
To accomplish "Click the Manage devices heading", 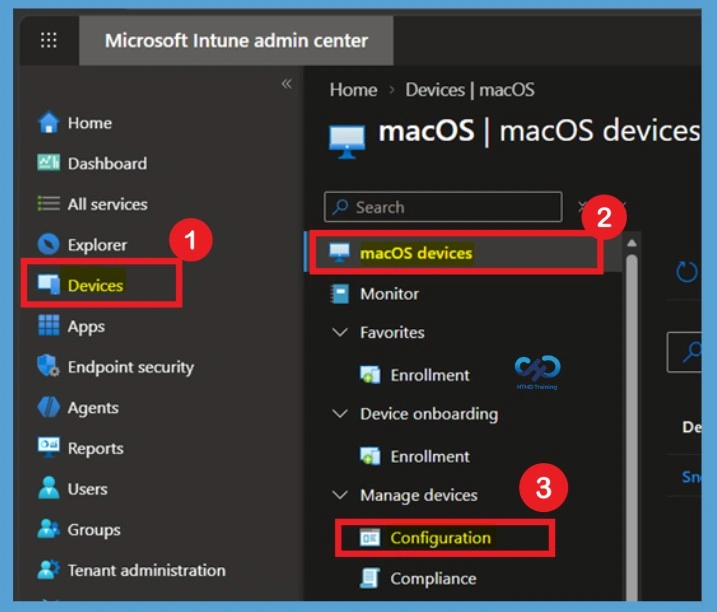I will pos(419,495).
